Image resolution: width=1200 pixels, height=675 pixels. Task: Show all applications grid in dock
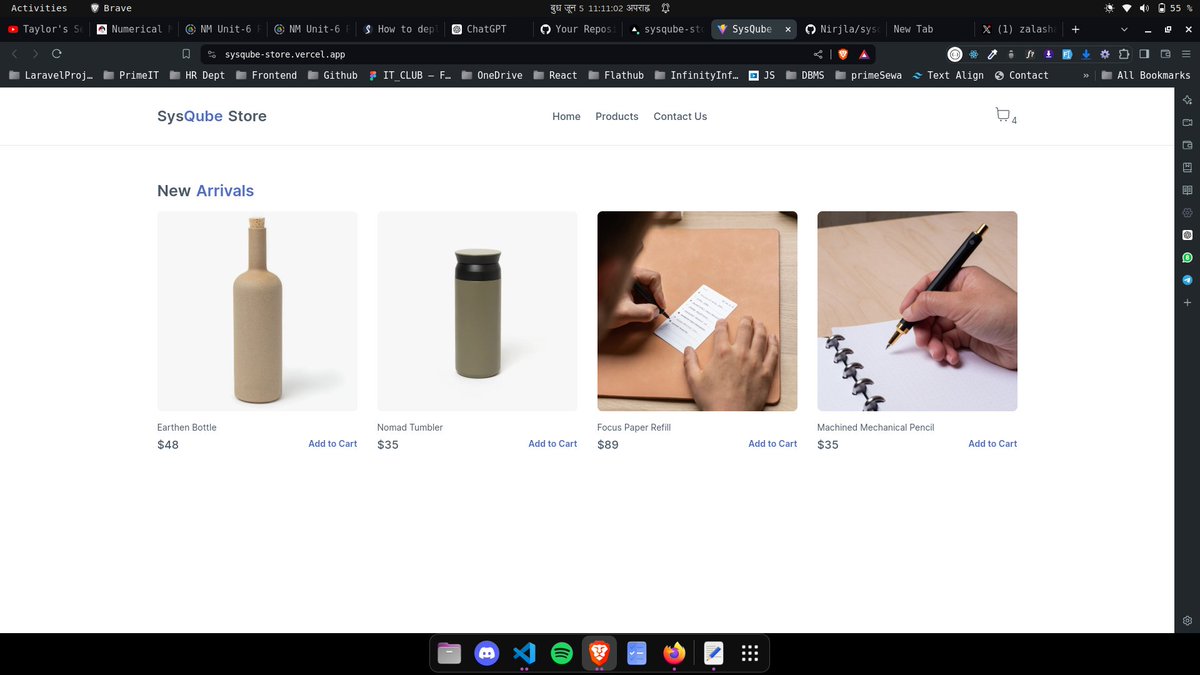point(750,653)
